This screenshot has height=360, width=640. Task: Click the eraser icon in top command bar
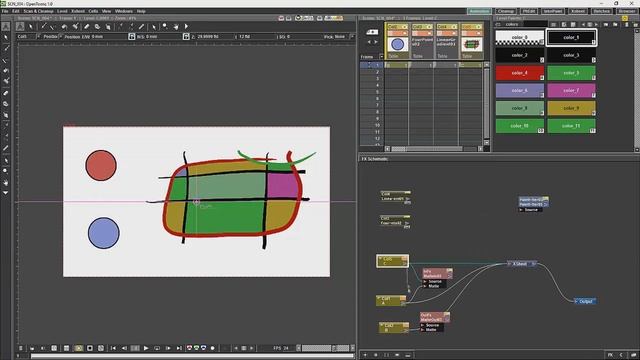(x=87, y=27)
